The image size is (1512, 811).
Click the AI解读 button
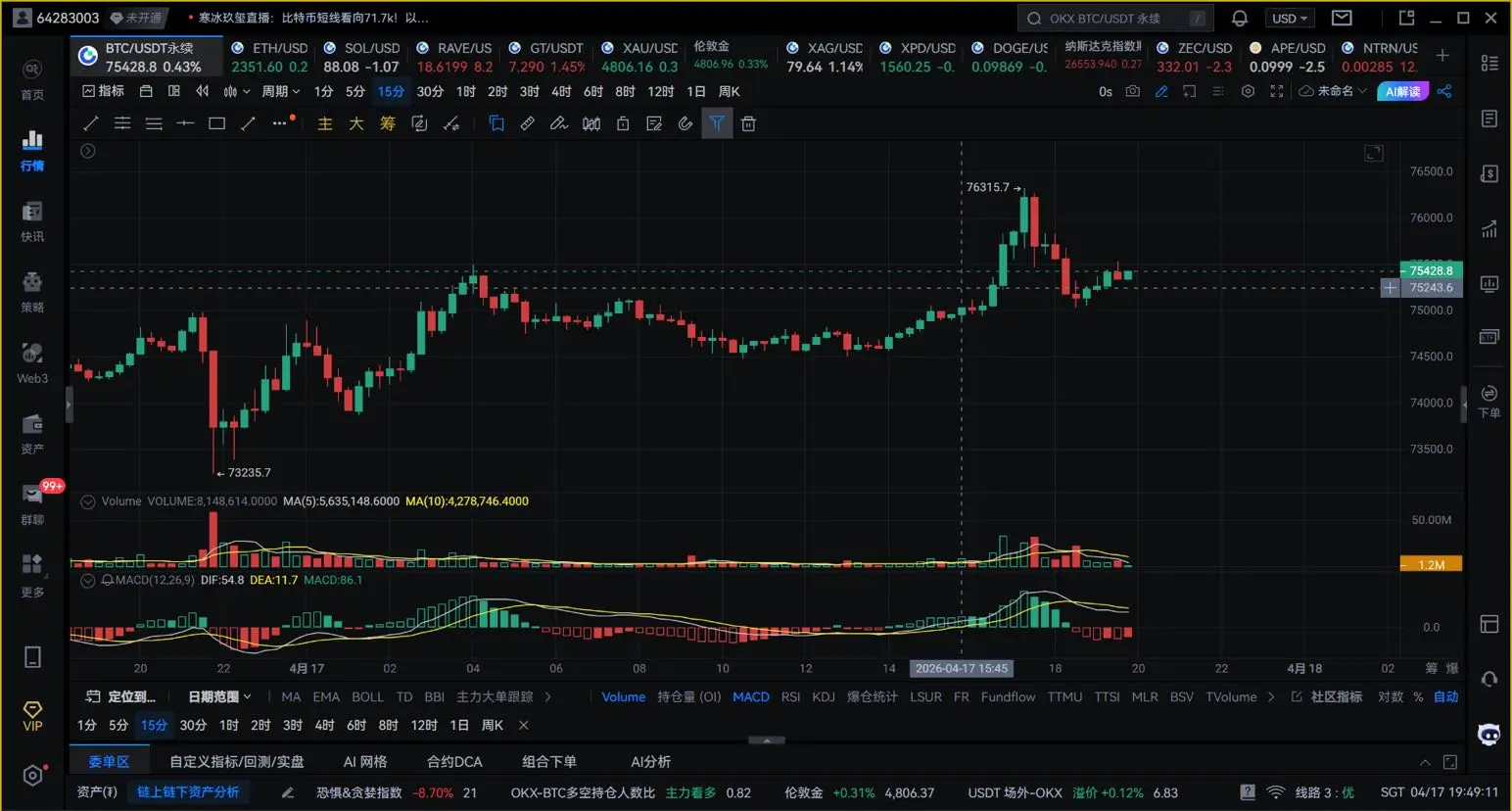1402,91
